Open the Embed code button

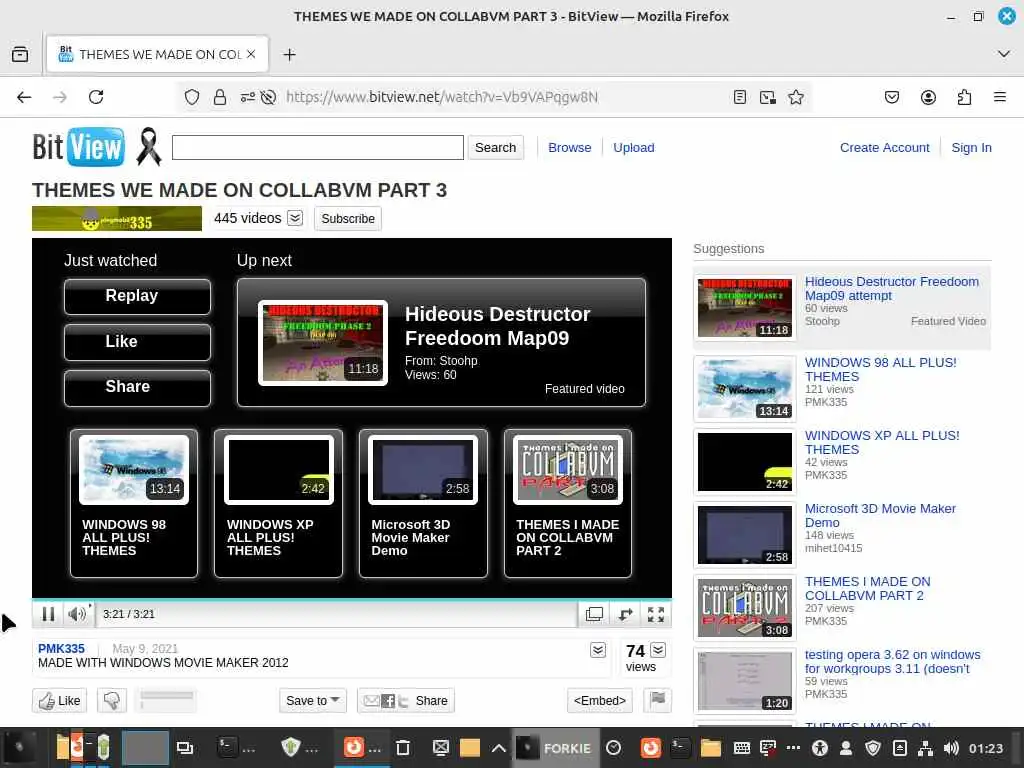point(600,701)
